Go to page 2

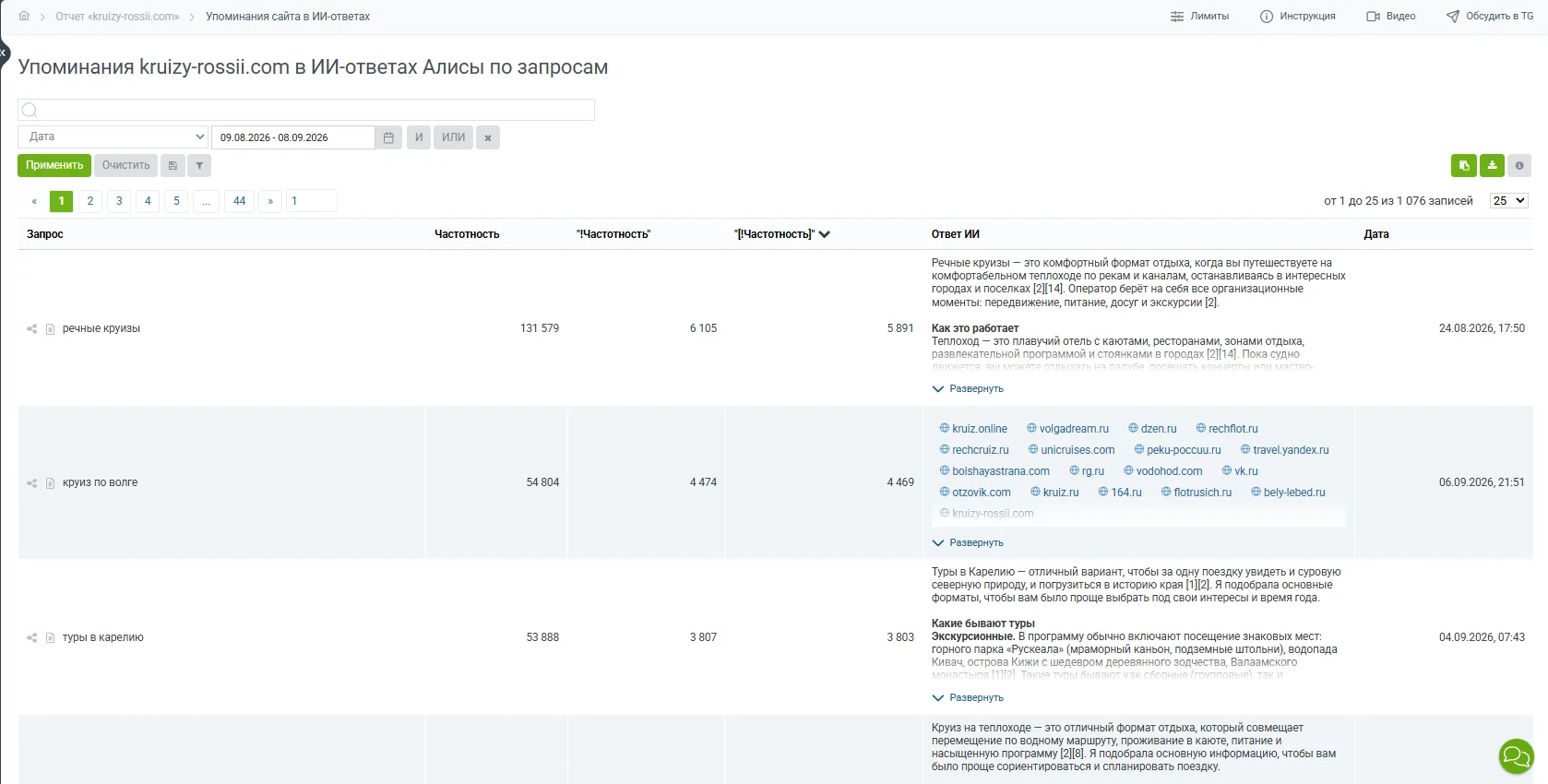tap(90, 201)
